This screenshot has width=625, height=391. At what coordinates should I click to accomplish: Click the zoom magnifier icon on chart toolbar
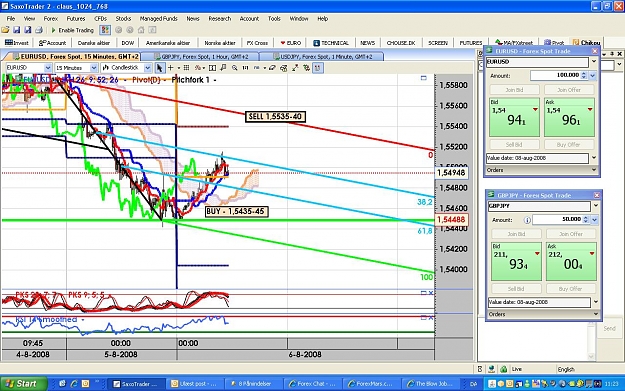click(x=234, y=68)
